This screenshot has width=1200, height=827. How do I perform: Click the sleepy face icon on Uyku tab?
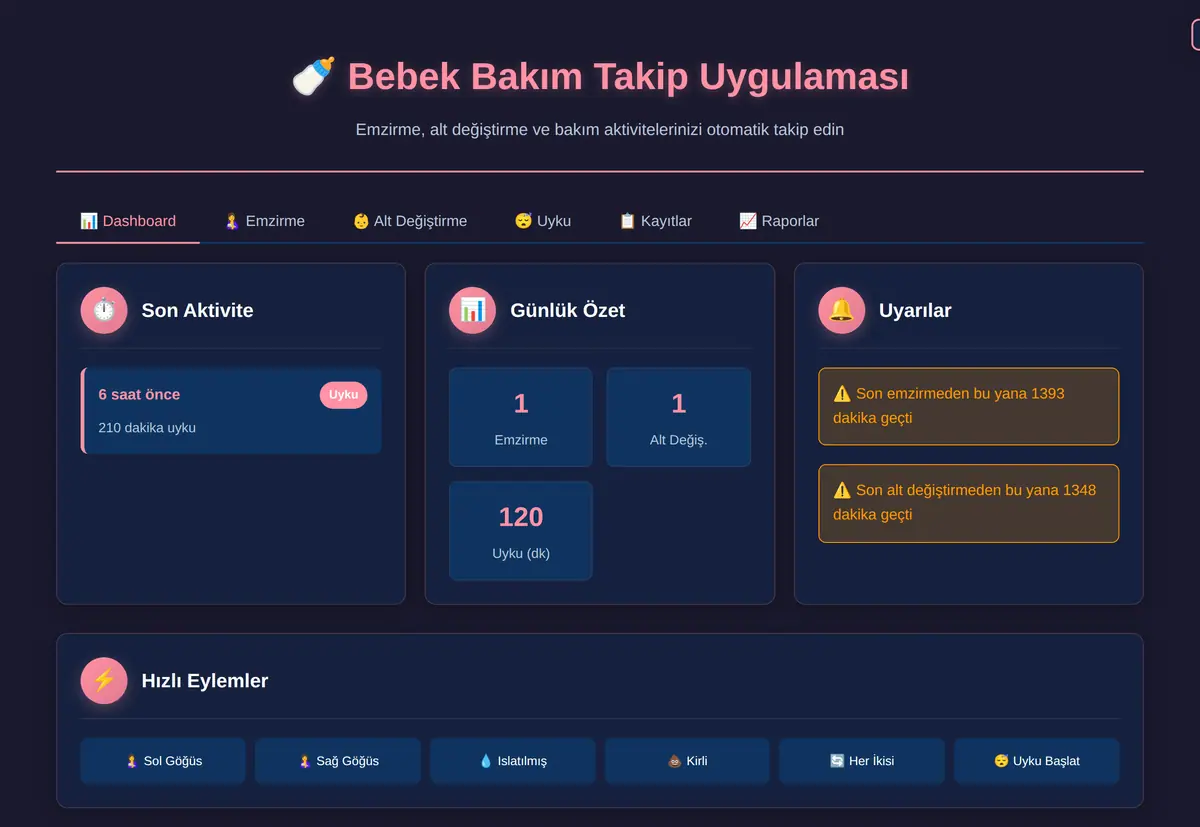click(523, 221)
